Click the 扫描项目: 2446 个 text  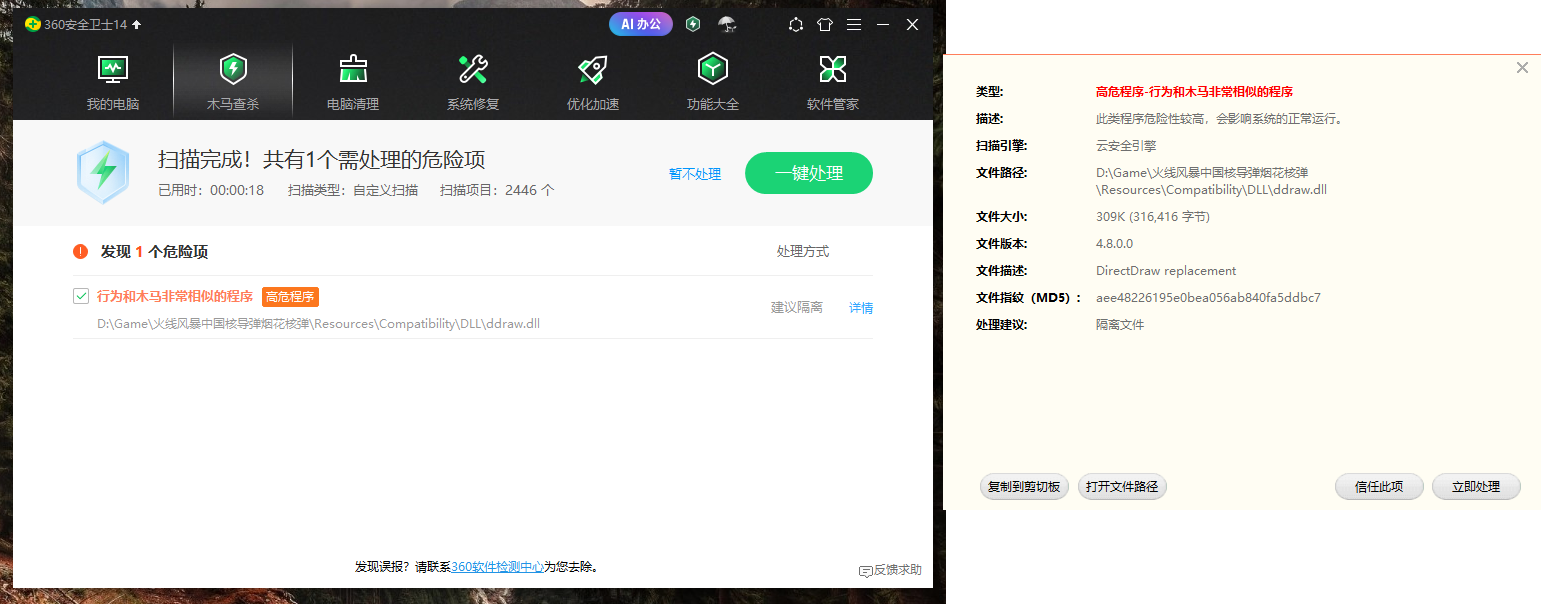[497, 190]
